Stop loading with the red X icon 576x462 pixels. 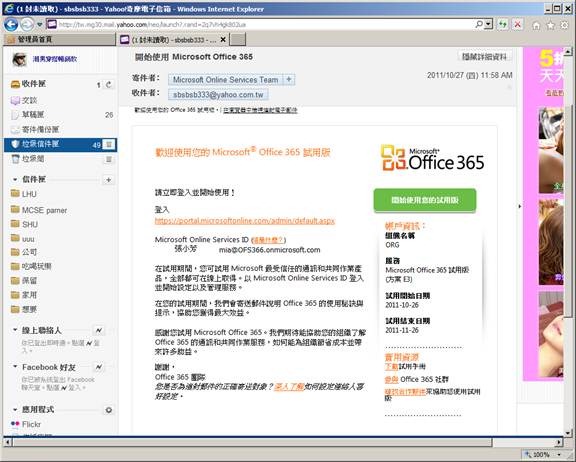[517, 25]
